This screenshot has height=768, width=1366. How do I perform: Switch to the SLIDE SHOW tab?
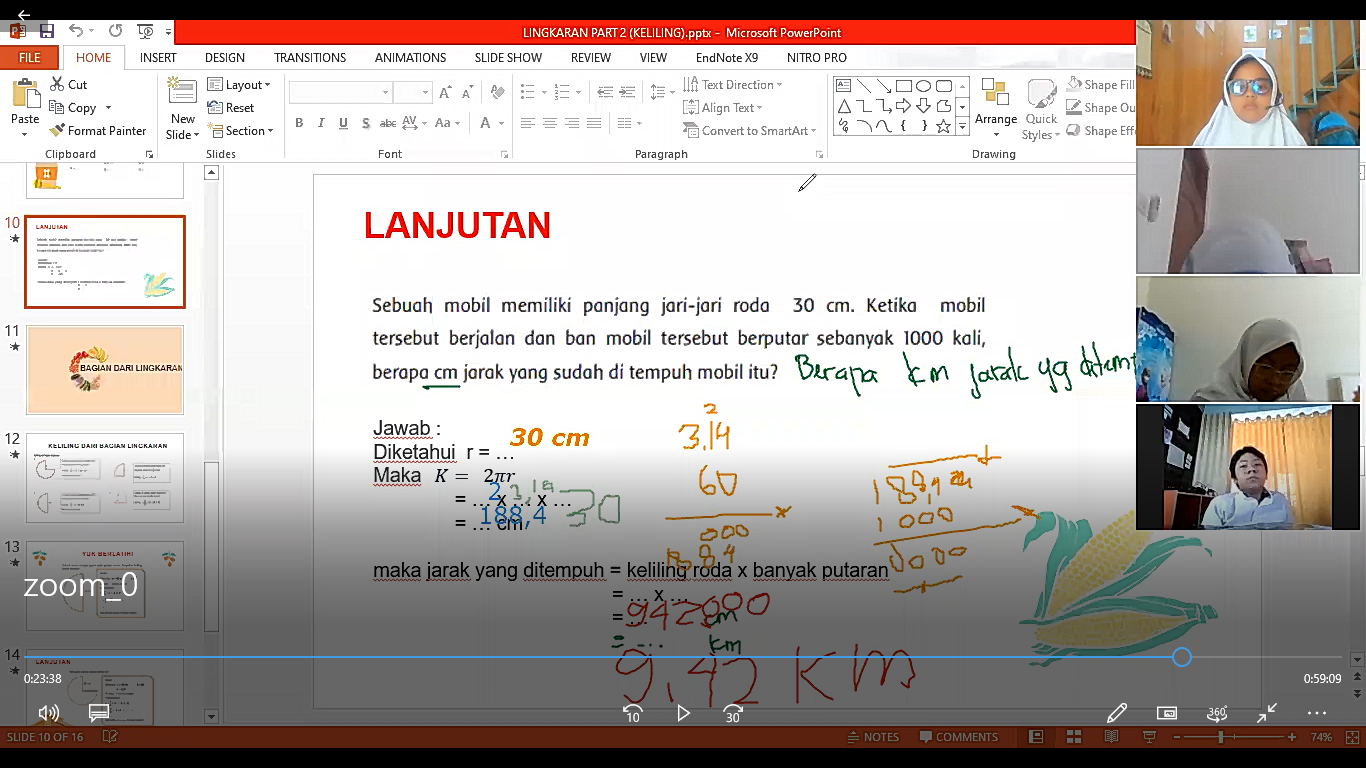[x=508, y=58]
